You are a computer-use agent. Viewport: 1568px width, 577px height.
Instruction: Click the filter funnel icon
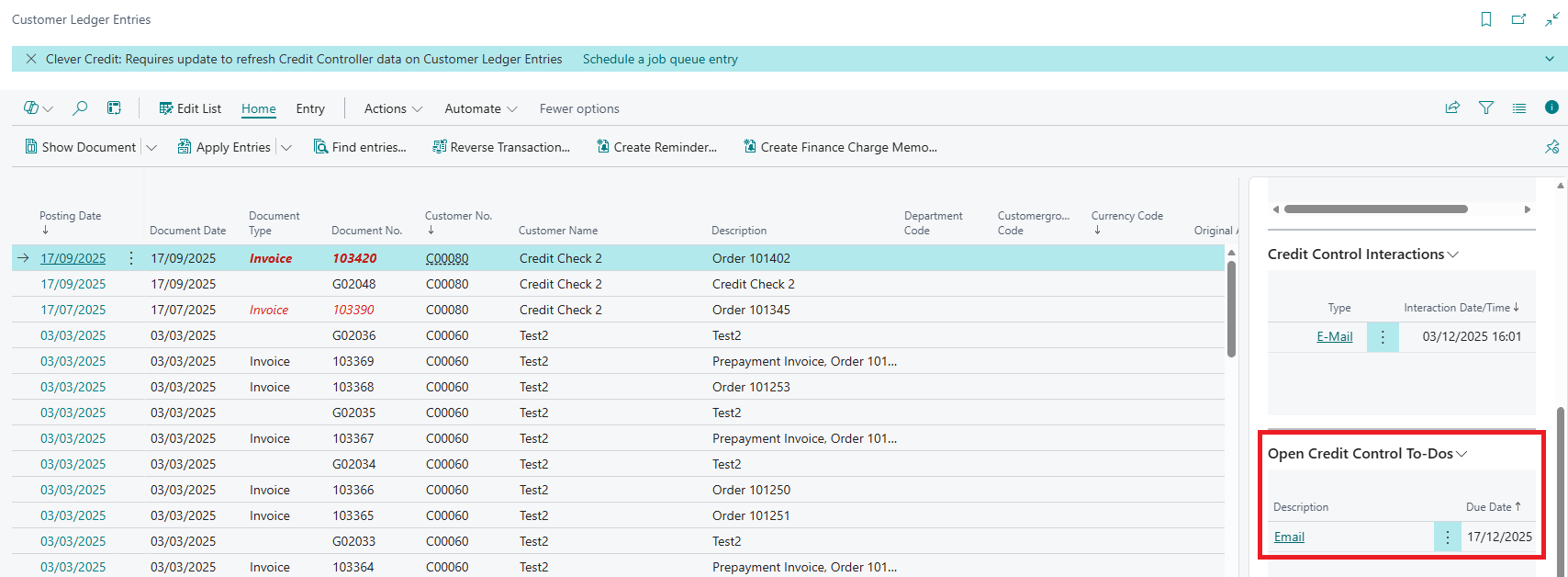1486,108
